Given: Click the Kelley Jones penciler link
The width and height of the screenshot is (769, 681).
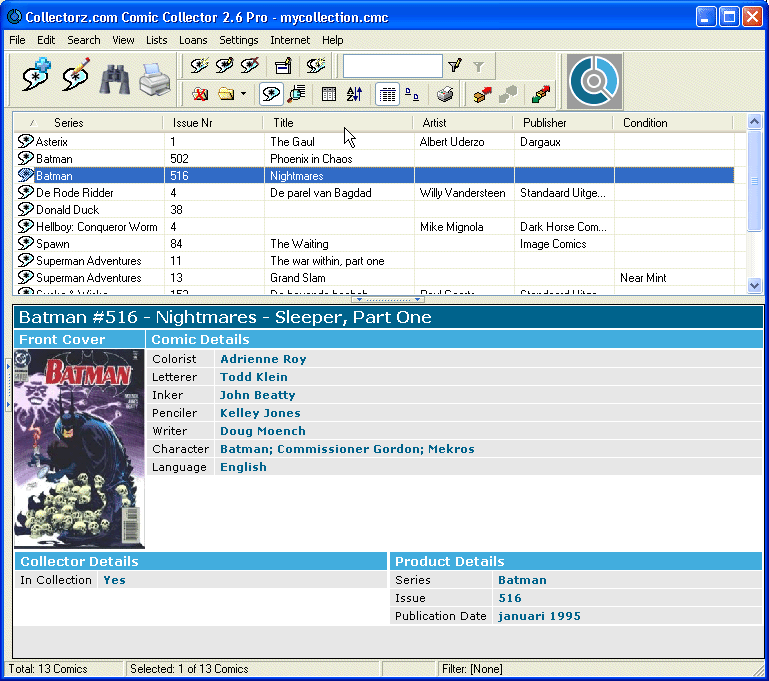Looking at the screenshot, I should pos(260,413).
